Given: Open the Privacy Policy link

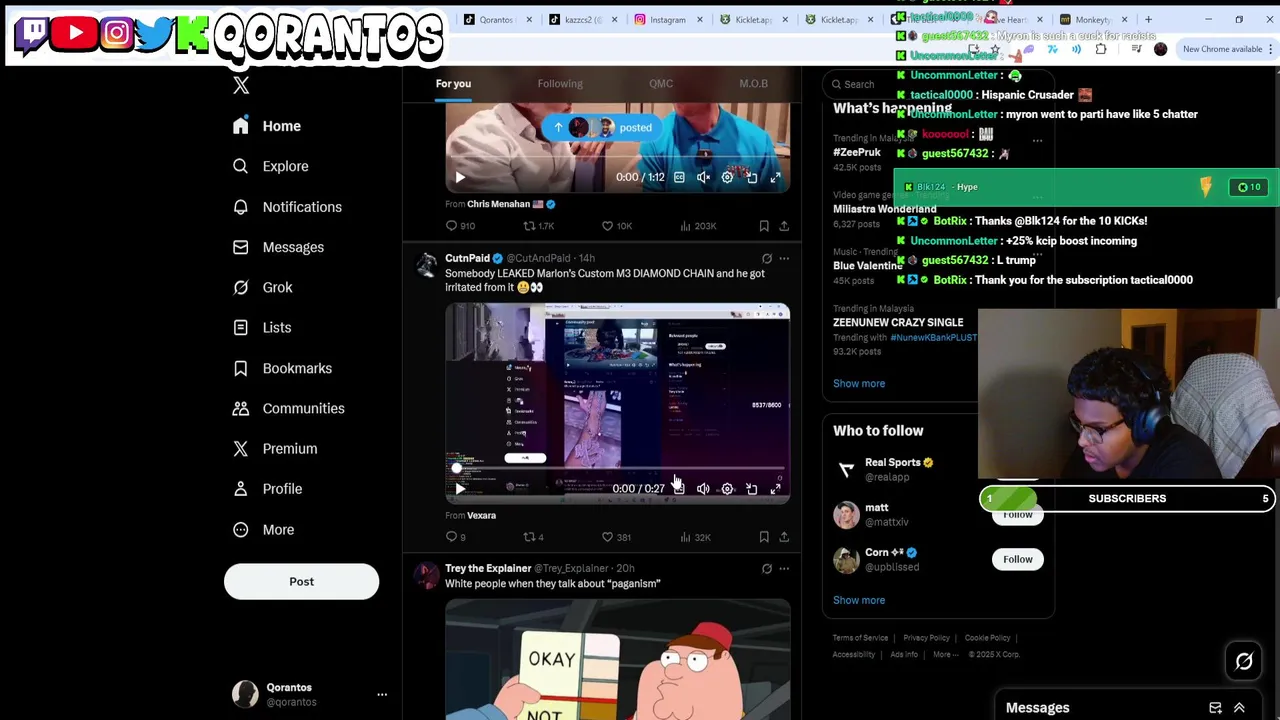Looking at the screenshot, I should [926, 638].
